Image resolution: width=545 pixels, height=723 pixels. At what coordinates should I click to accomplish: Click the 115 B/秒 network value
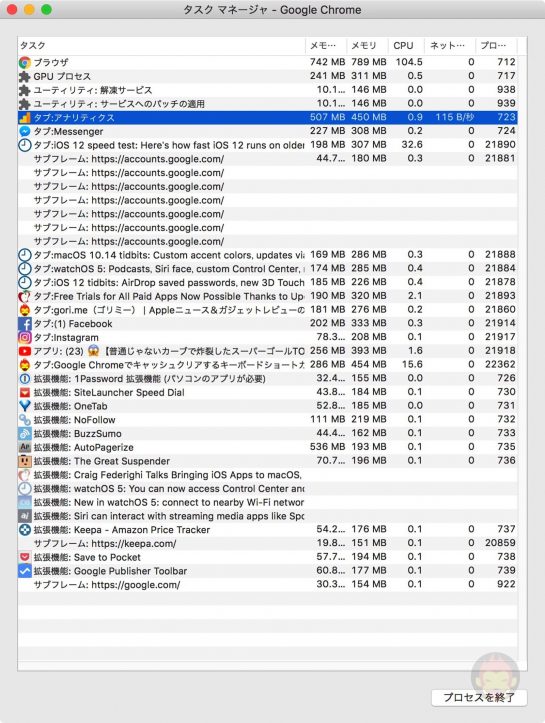(455, 117)
